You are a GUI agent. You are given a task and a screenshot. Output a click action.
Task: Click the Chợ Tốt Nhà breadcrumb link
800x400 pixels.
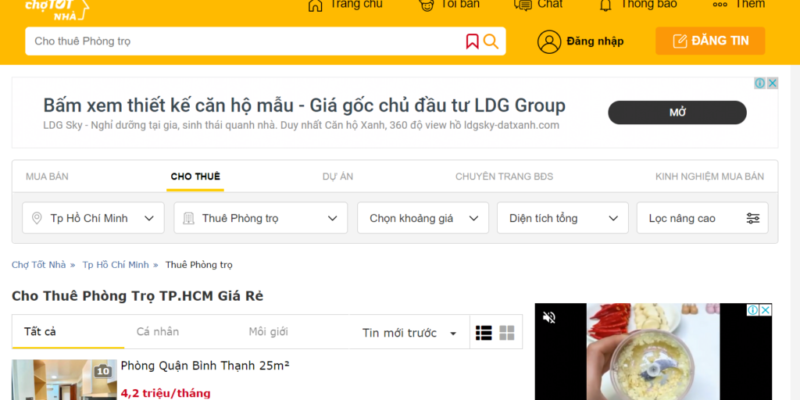(38, 265)
